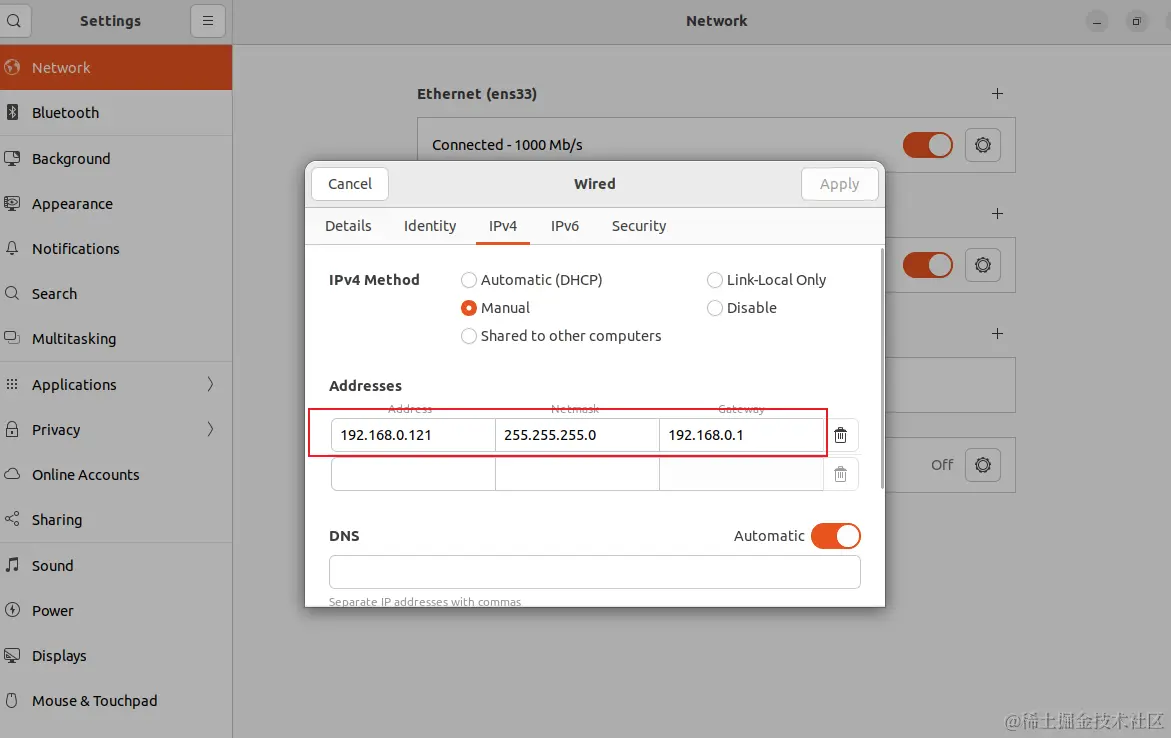Switch to the IPv6 tab
The height and width of the screenshot is (738, 1171).
565,226
